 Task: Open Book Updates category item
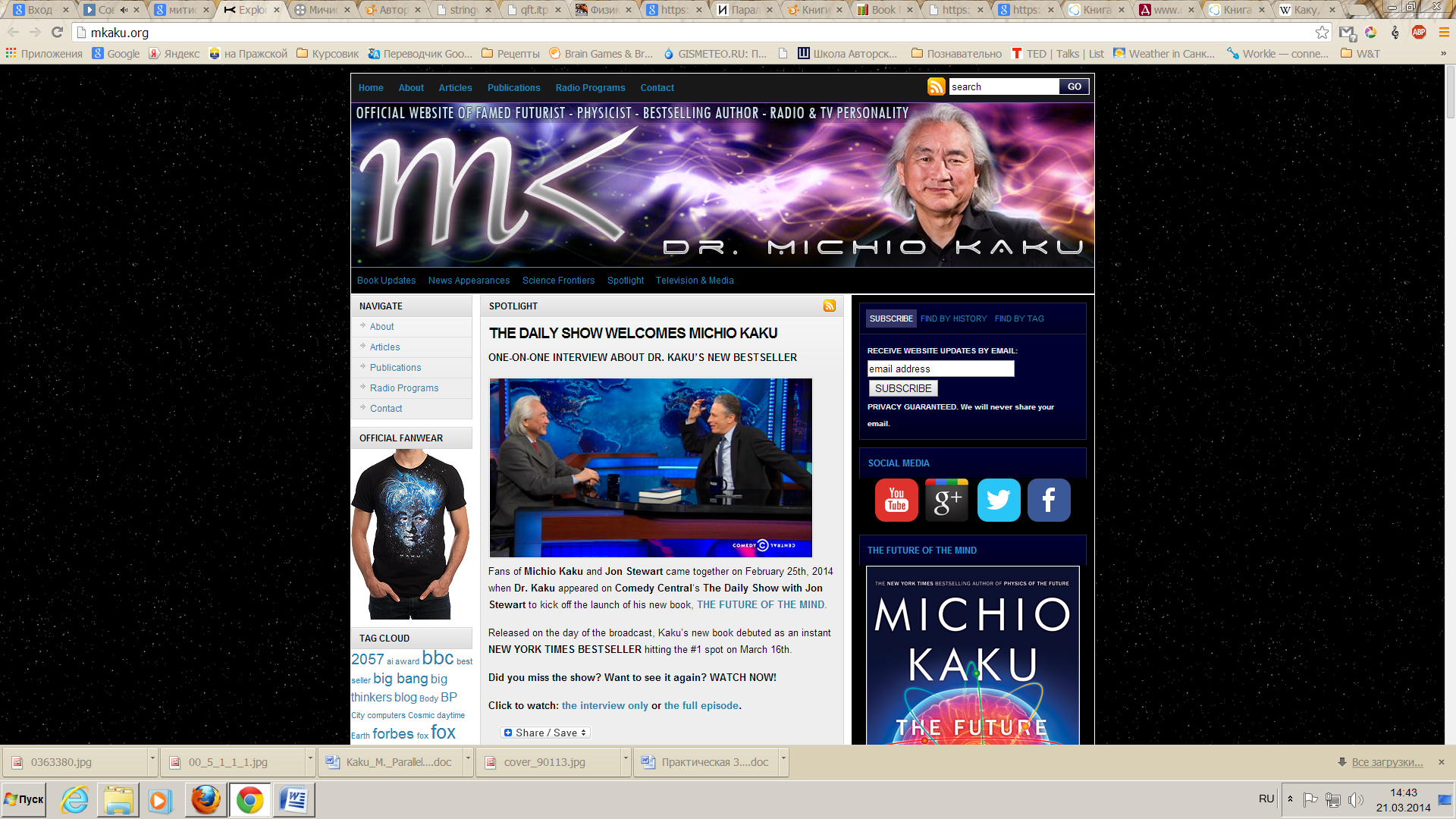tap(386, 281)
